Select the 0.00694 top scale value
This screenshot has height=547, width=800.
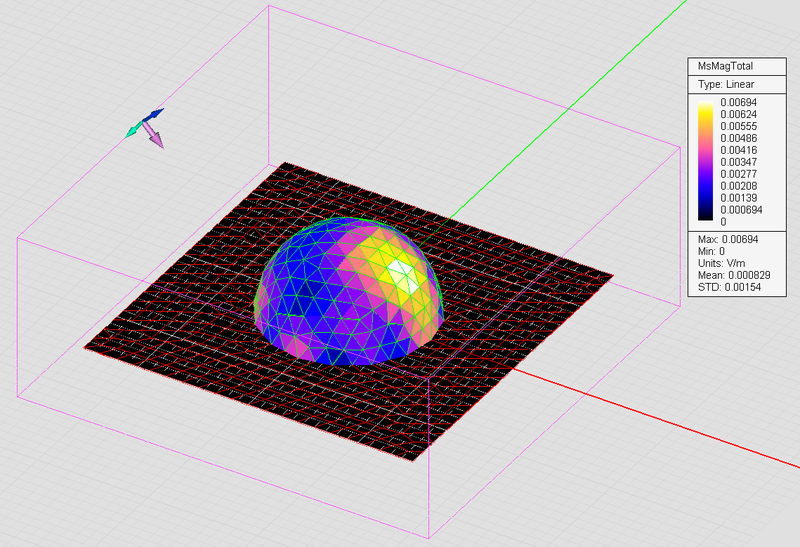point(738,102)
